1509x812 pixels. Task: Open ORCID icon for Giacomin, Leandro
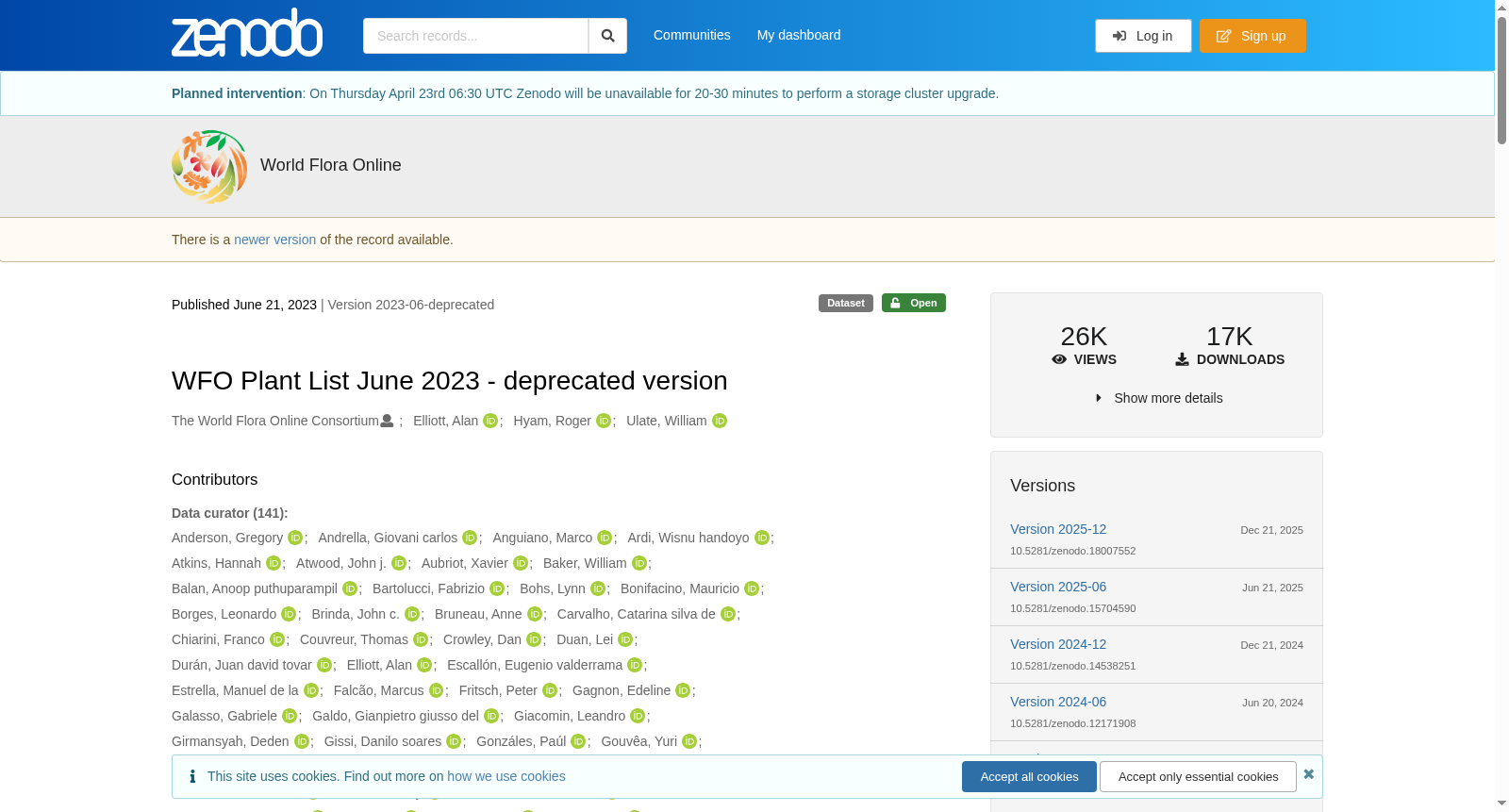(638, 716)
